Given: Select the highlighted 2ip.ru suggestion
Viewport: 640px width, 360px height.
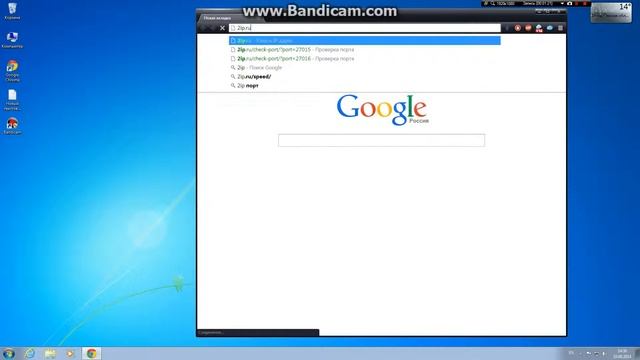Looking at the screenshot, I should [x=365, y=40].
